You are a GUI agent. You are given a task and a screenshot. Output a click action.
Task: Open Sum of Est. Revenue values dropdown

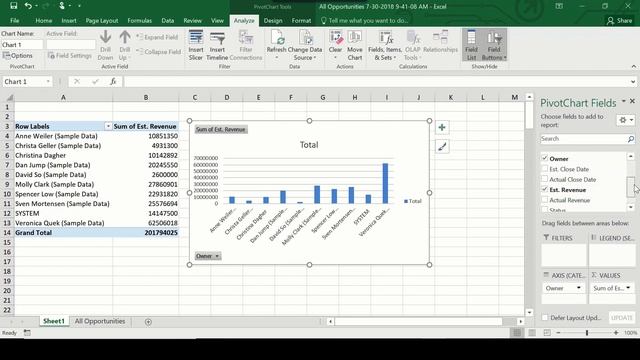[628, 288]
